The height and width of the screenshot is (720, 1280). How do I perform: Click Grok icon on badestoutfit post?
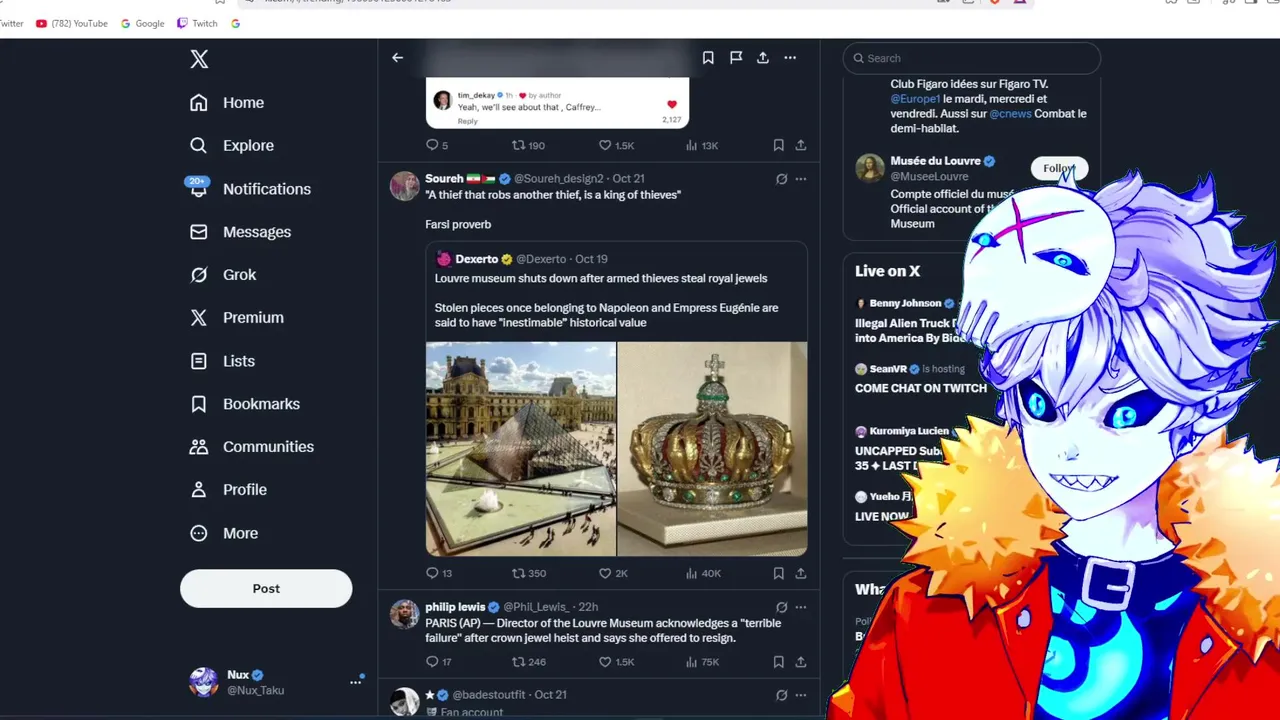pos(781,695)
